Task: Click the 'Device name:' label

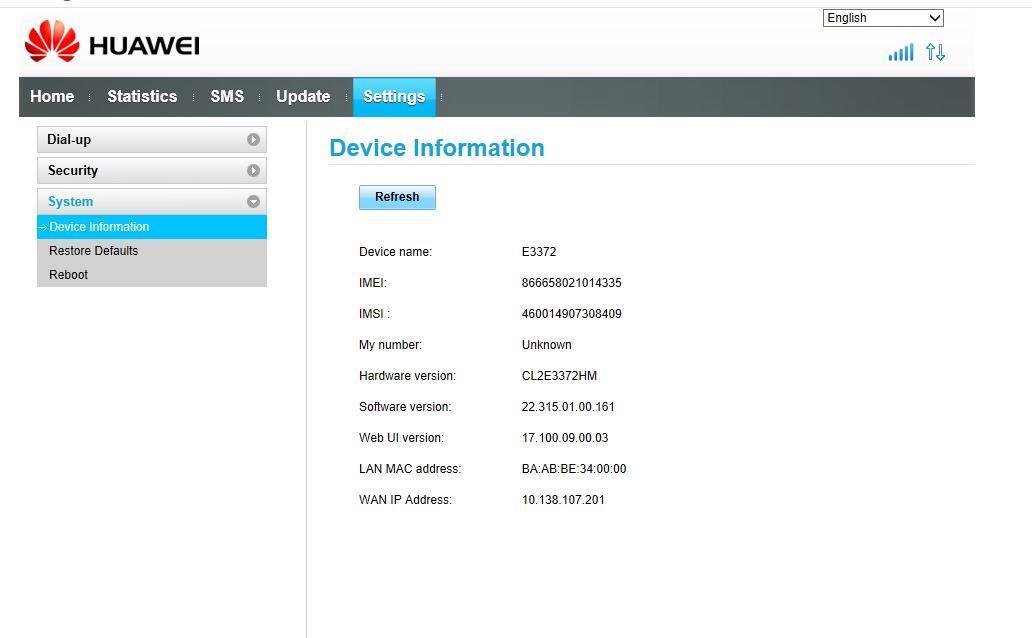Action: (x=396, y=252)
